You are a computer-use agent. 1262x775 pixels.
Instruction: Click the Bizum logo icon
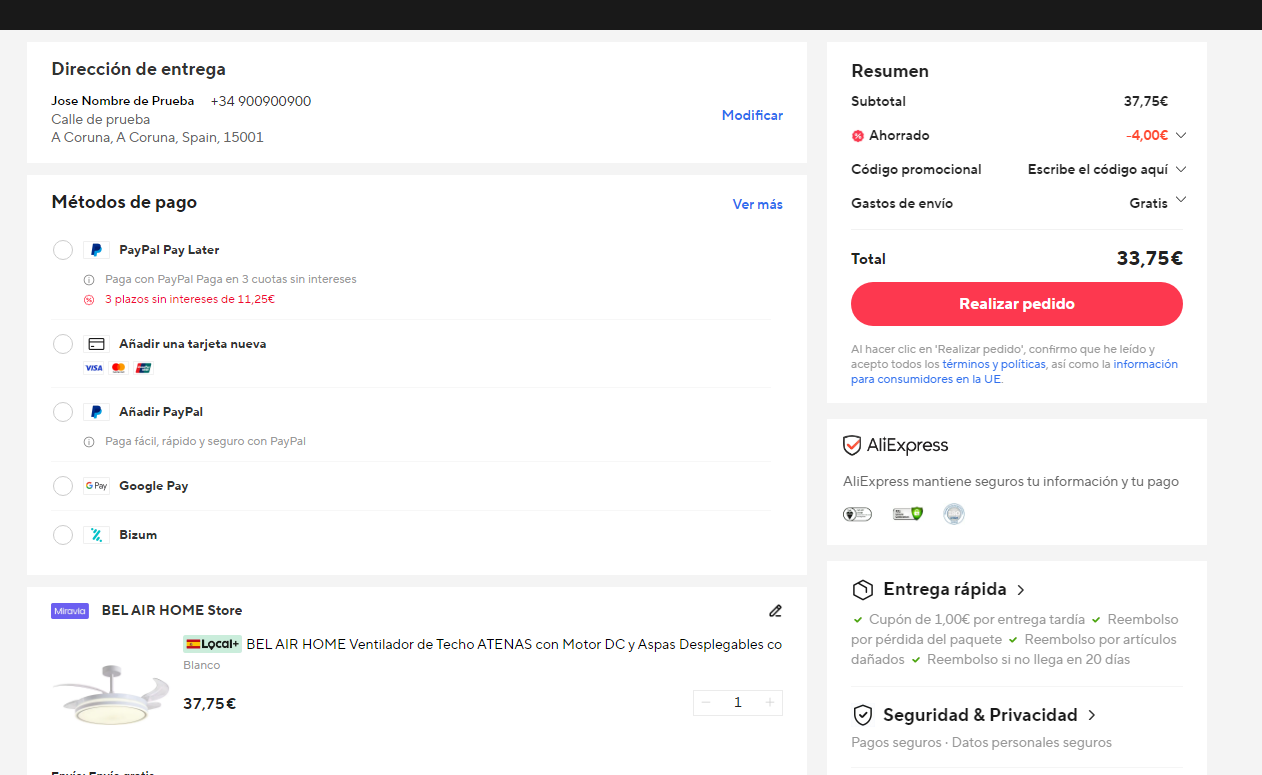tap(96, 535)
